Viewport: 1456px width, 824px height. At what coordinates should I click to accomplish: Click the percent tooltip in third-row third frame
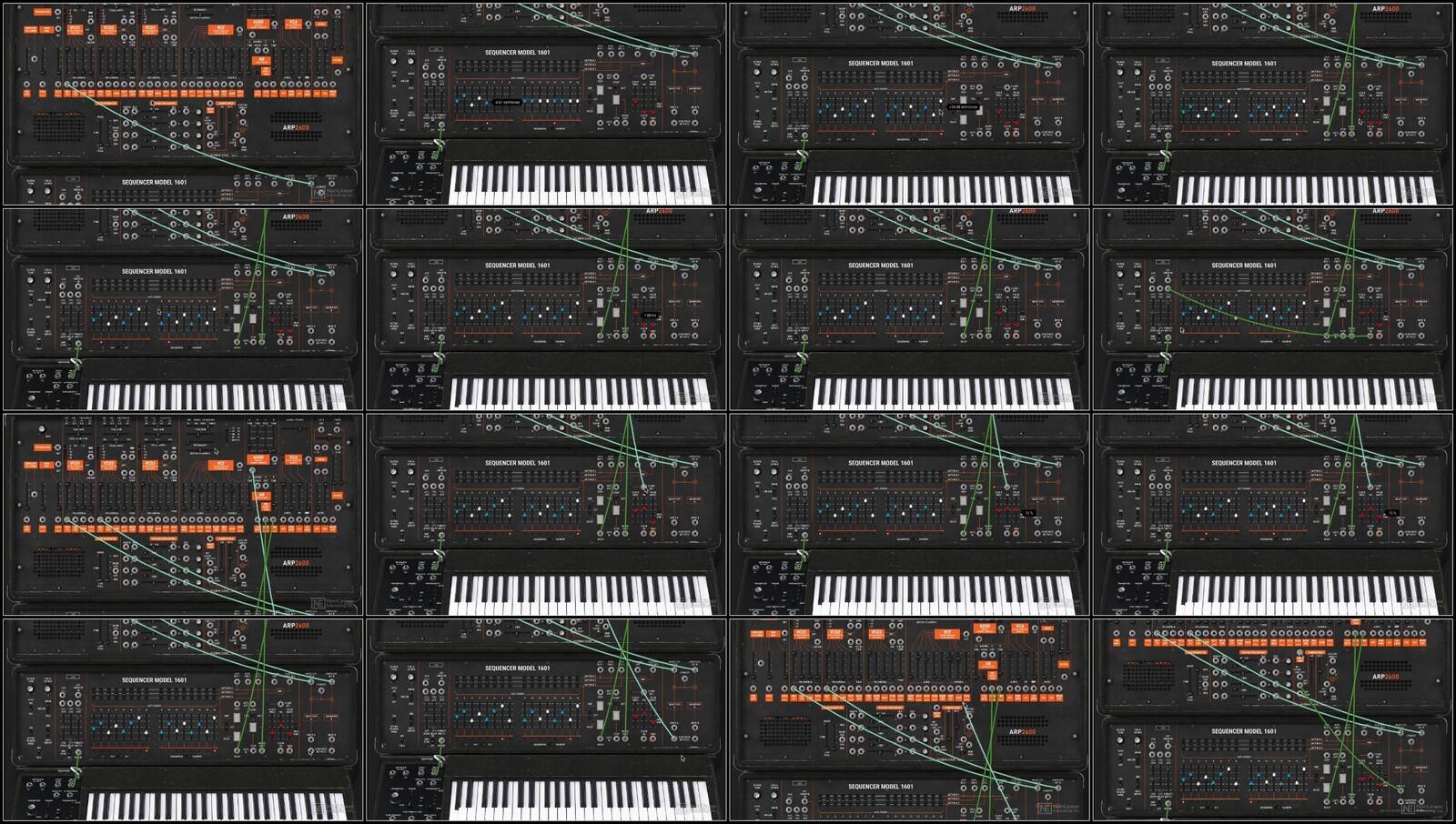pos(1028,513)
